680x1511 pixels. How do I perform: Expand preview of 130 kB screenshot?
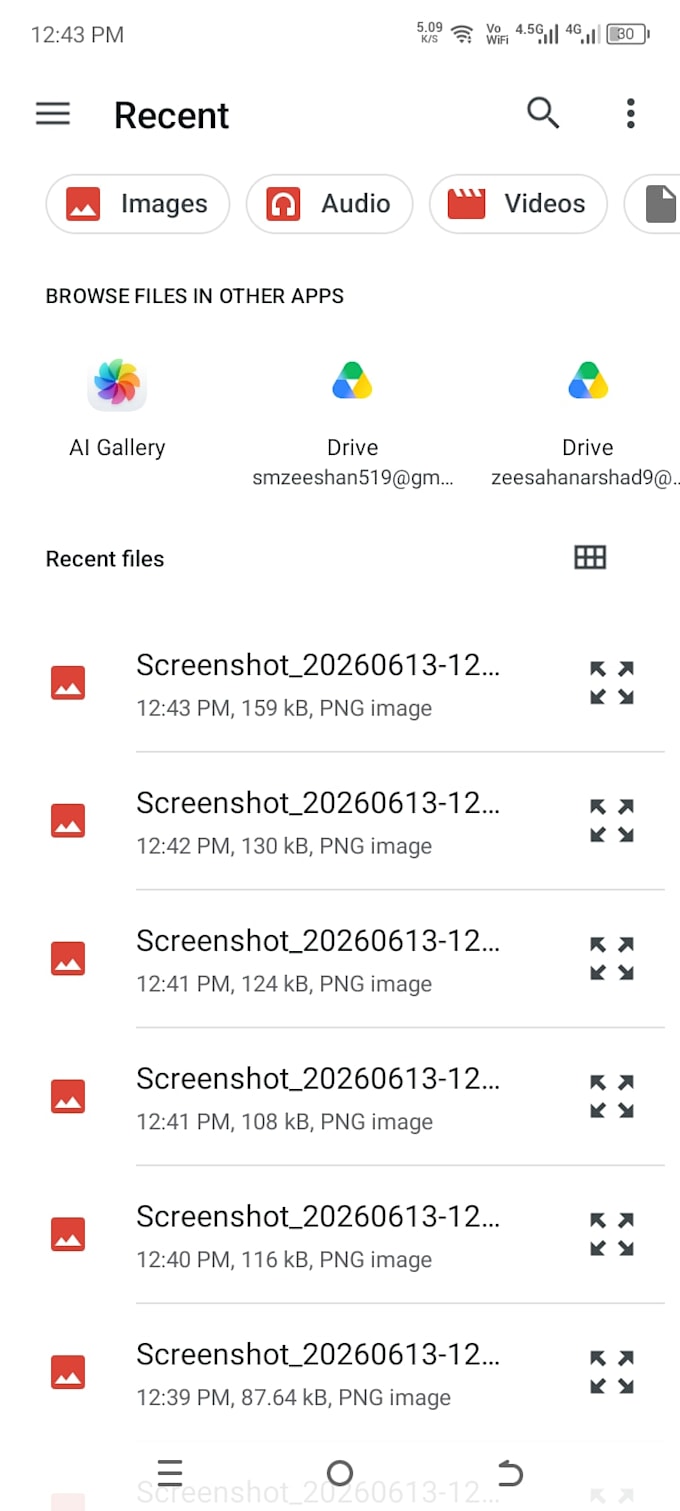tap(612, 821)
